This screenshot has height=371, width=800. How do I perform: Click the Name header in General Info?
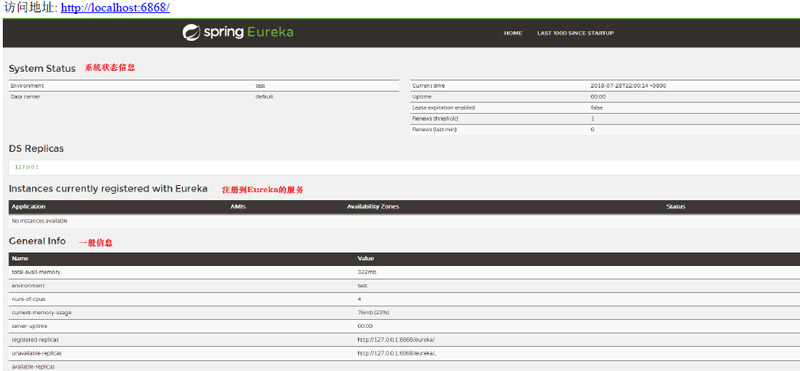20,259
